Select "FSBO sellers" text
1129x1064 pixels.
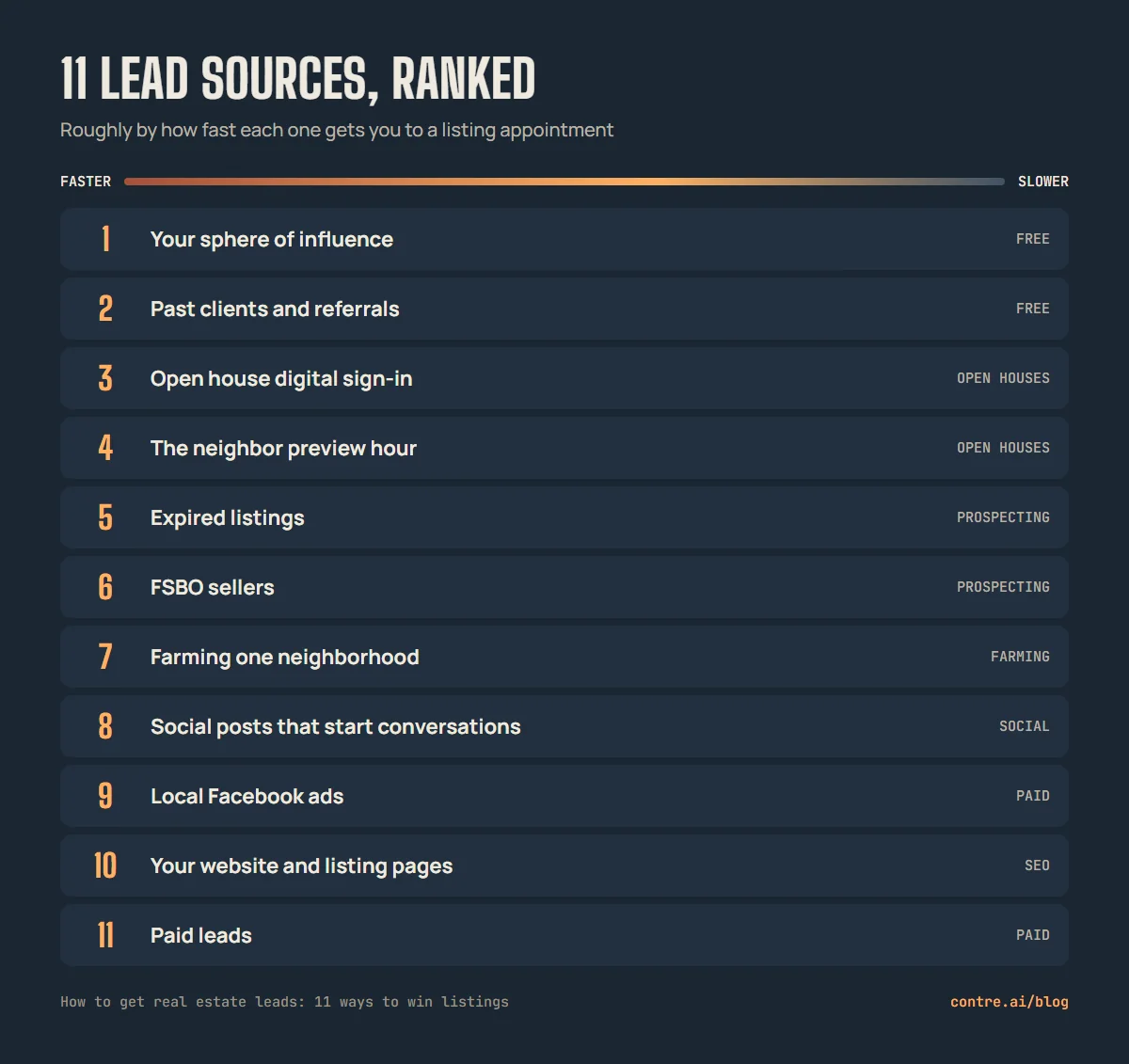click(x=213, y=587)
